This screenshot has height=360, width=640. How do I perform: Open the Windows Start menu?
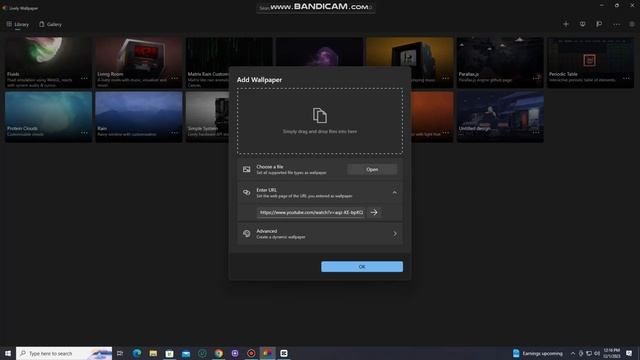click(x=8, y=353)
